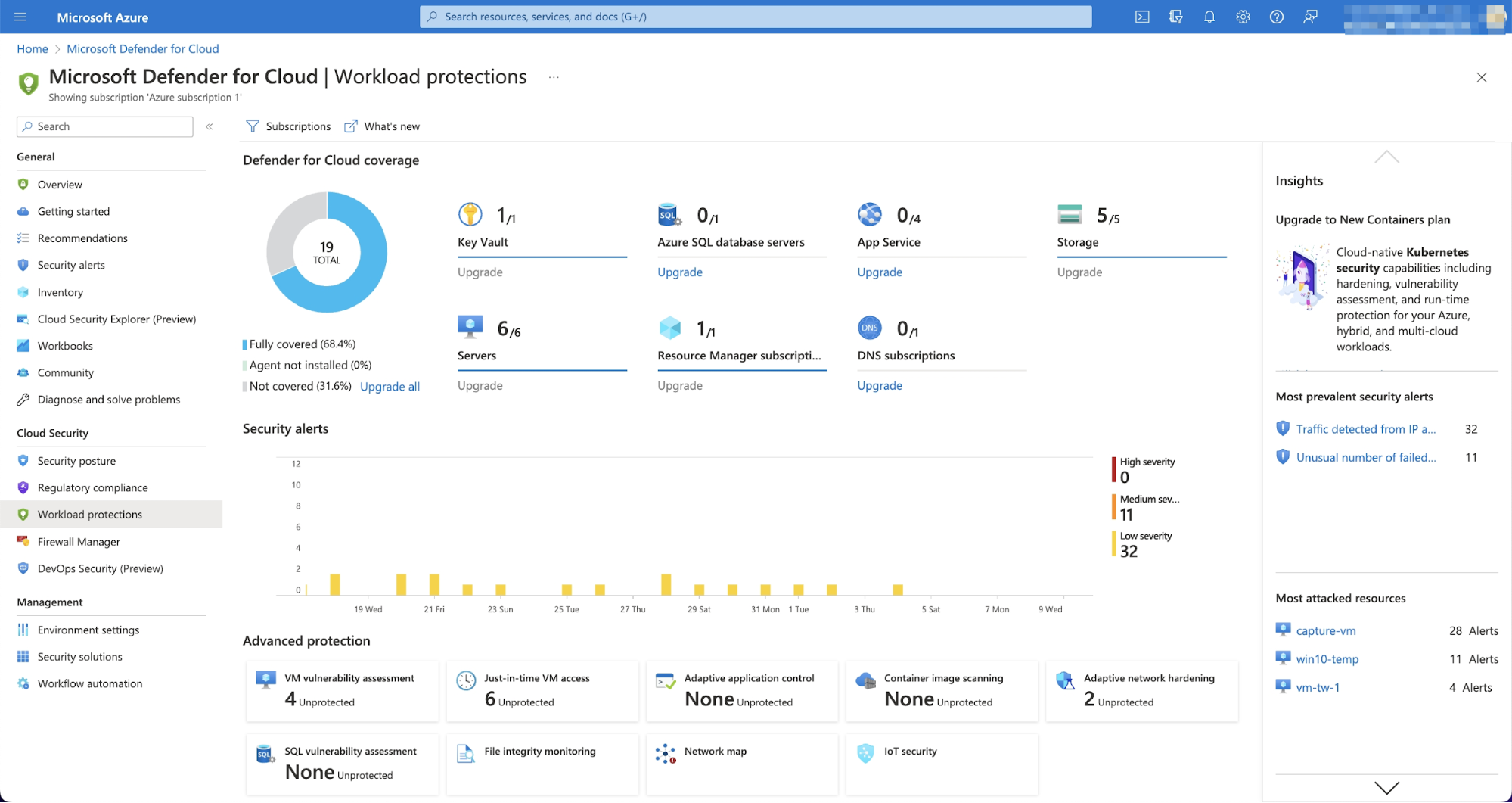Open the Unusual number of failed alert
This screenshot has height=803, width=1512.
tap(1366, 458)
